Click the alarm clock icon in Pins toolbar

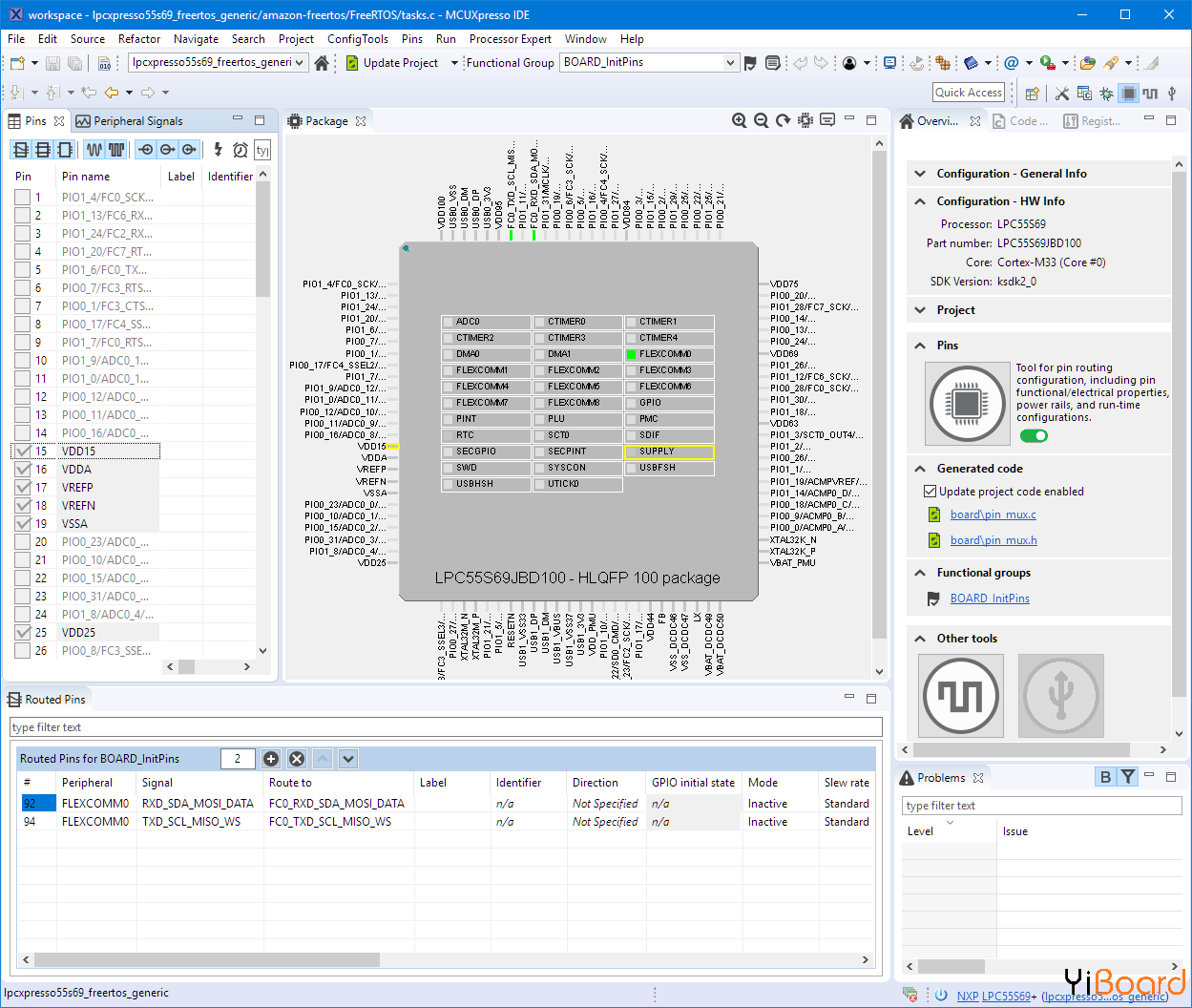tap(240, 150)
